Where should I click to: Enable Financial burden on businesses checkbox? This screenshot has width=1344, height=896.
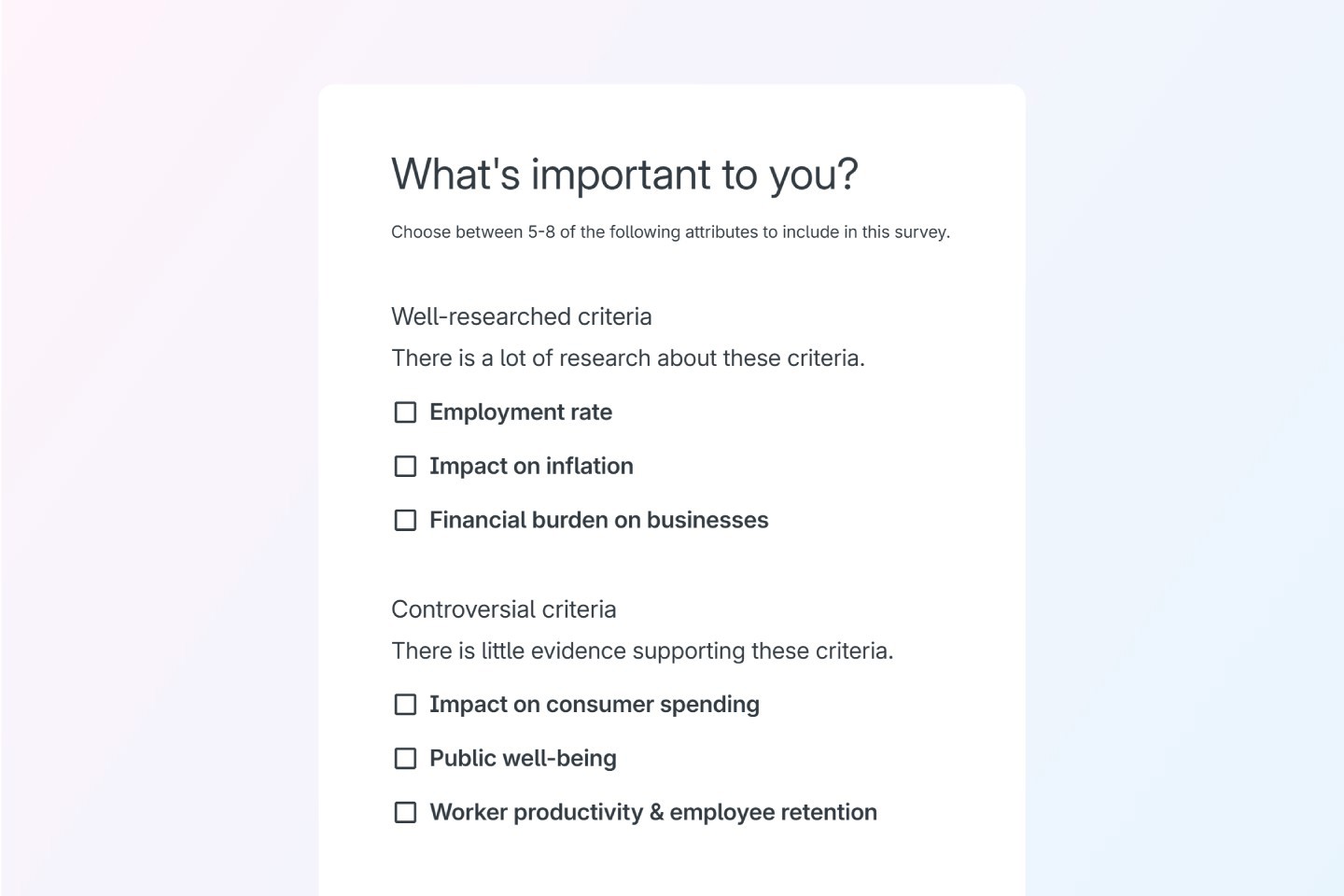click(405, 520)
